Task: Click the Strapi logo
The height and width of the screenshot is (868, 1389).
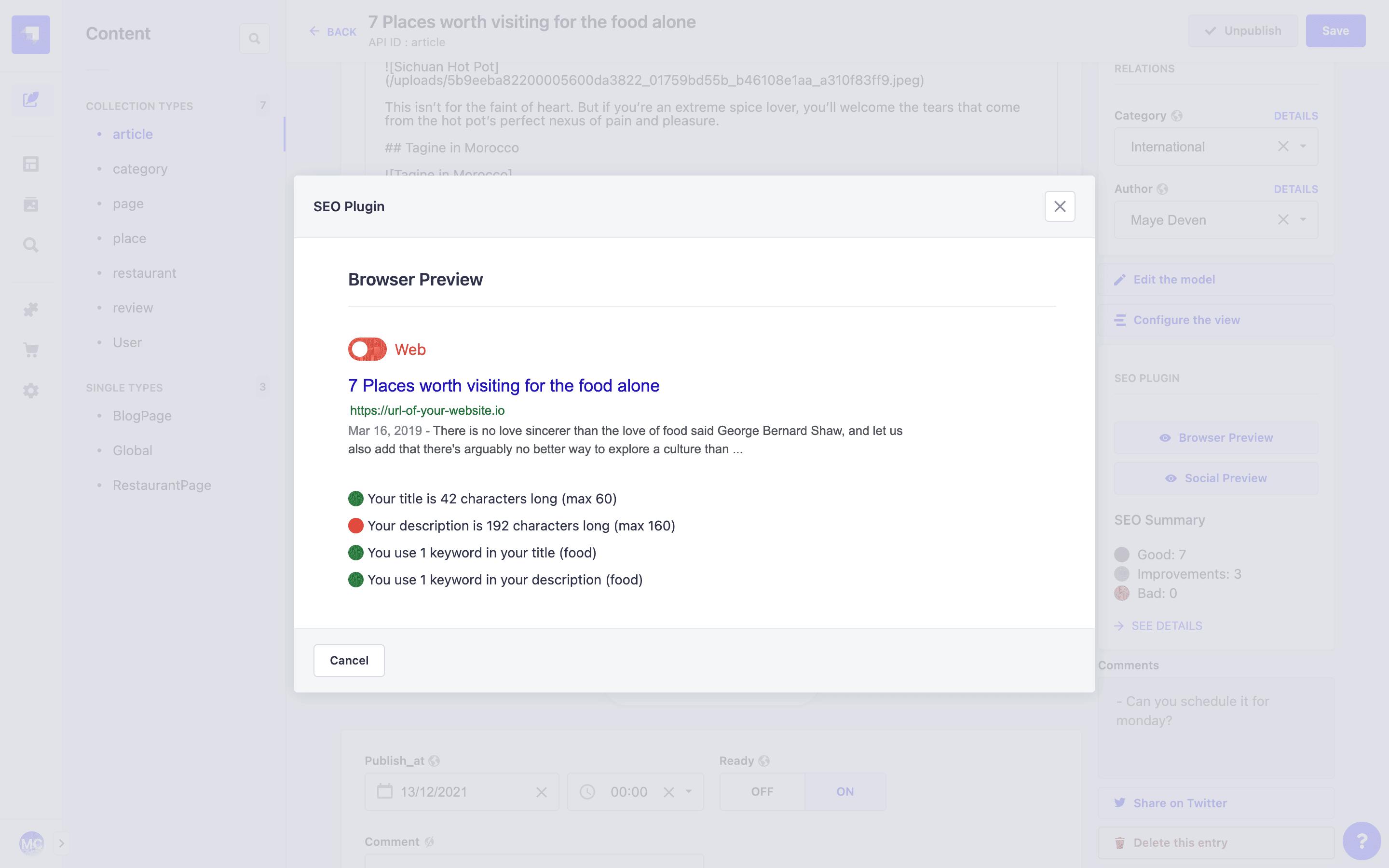Action: [31, 34]
